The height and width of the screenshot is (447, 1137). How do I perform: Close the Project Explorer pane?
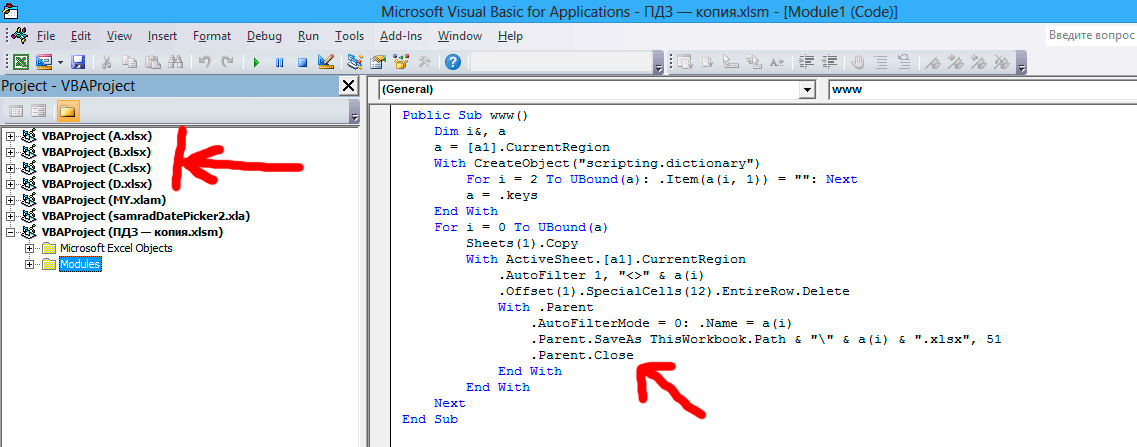tap(349, 86)
